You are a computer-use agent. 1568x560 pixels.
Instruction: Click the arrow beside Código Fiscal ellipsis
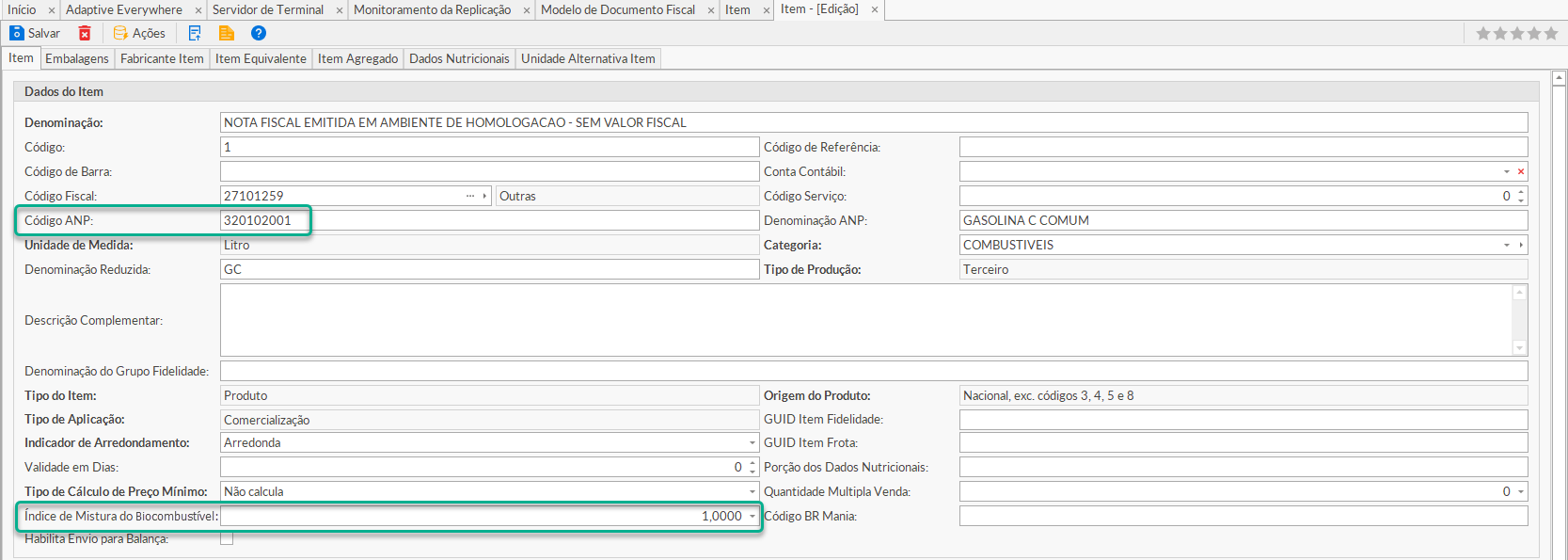(484, 196)
